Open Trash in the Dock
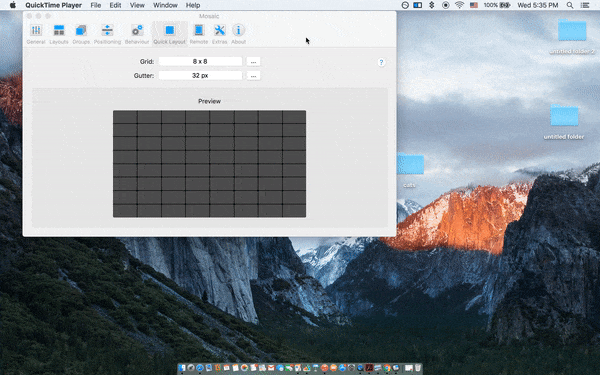 pos(417,368)
